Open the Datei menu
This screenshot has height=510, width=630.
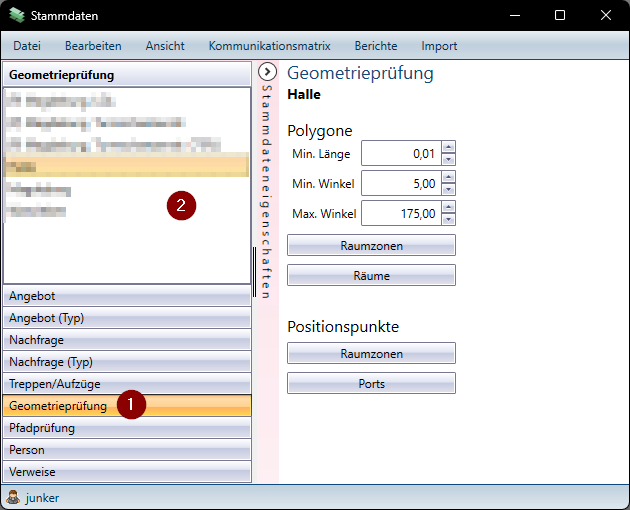pyautogui.click(x=27, y=46)
